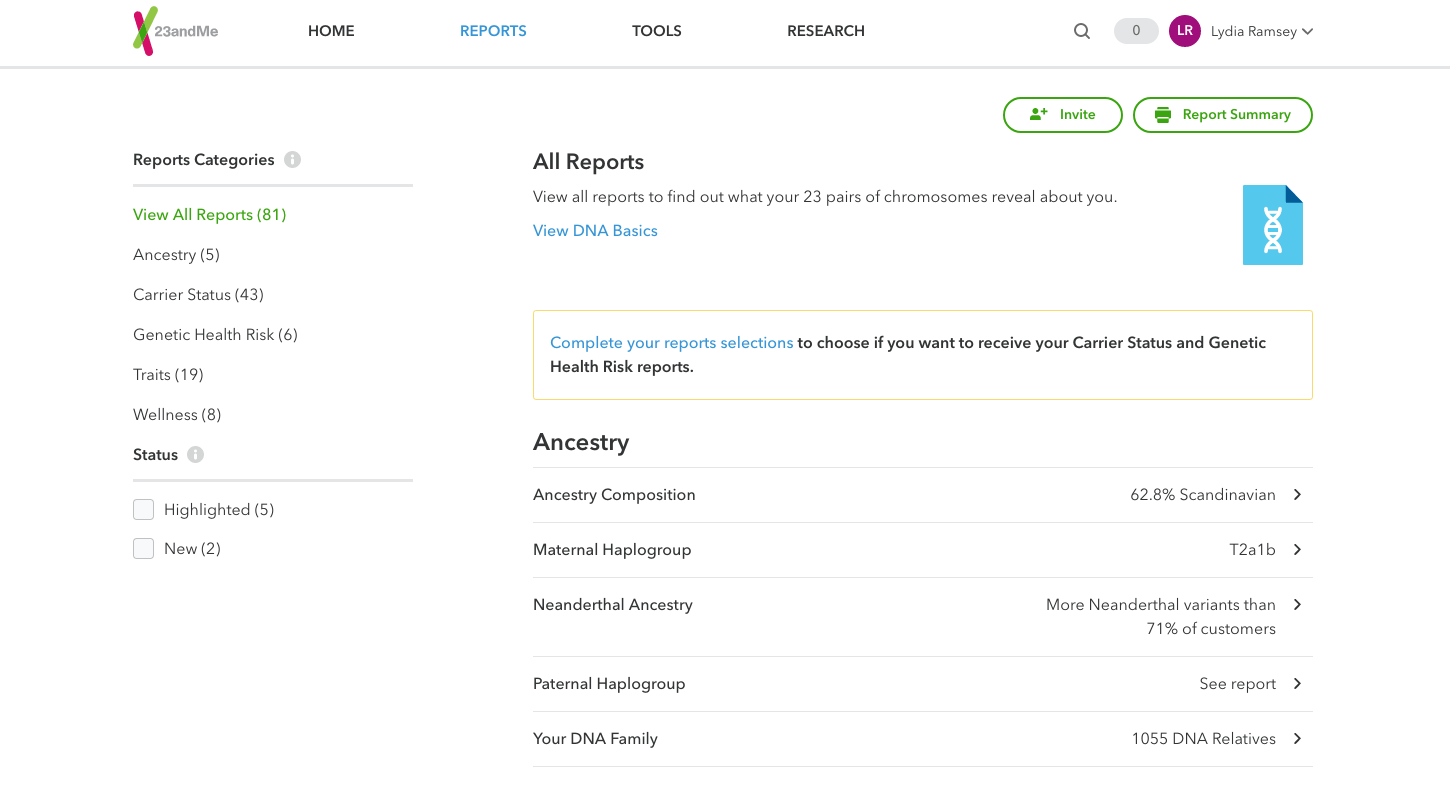Screen dimensions: 1450x794
Task: Filter by Carrier Status (43) category
Action: (198, 295)
